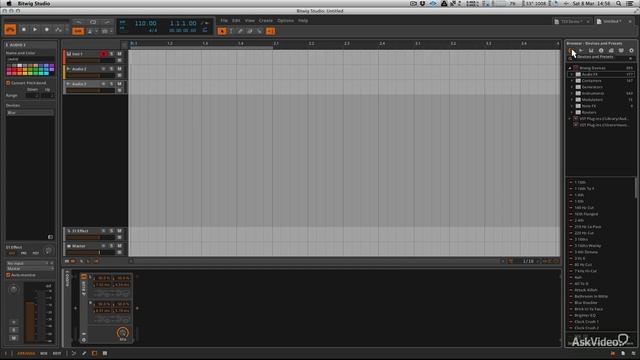640x360 pixels.
Task: Expand the Generators folder
Action: pos(572,87)
